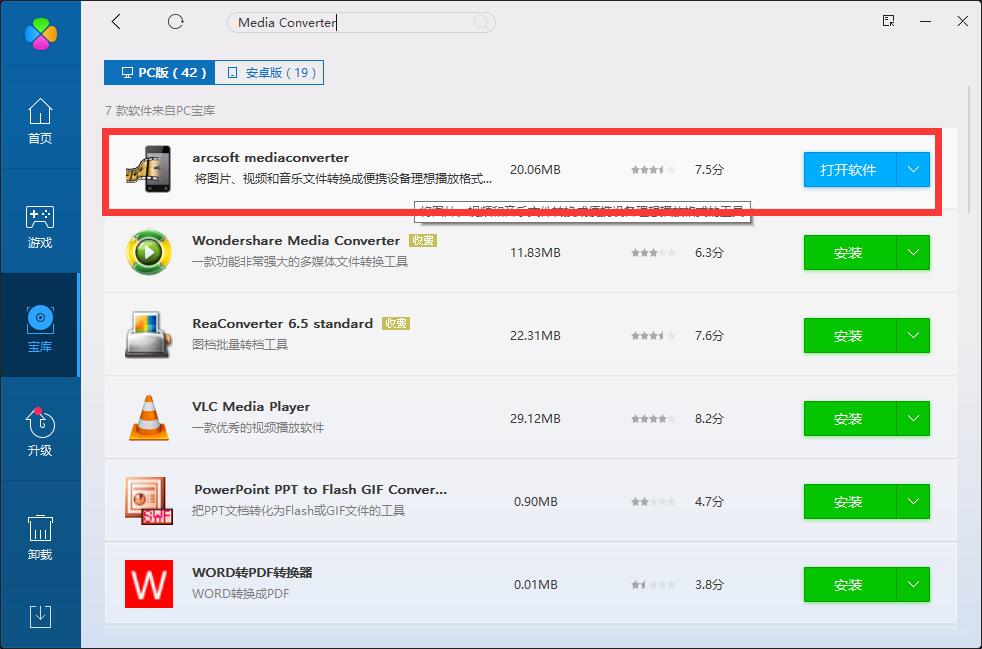The image size is (982, 649).
Task: Install ReaConverter 6.5 standard
Action: pyautogui.click(x=849, y=336)
